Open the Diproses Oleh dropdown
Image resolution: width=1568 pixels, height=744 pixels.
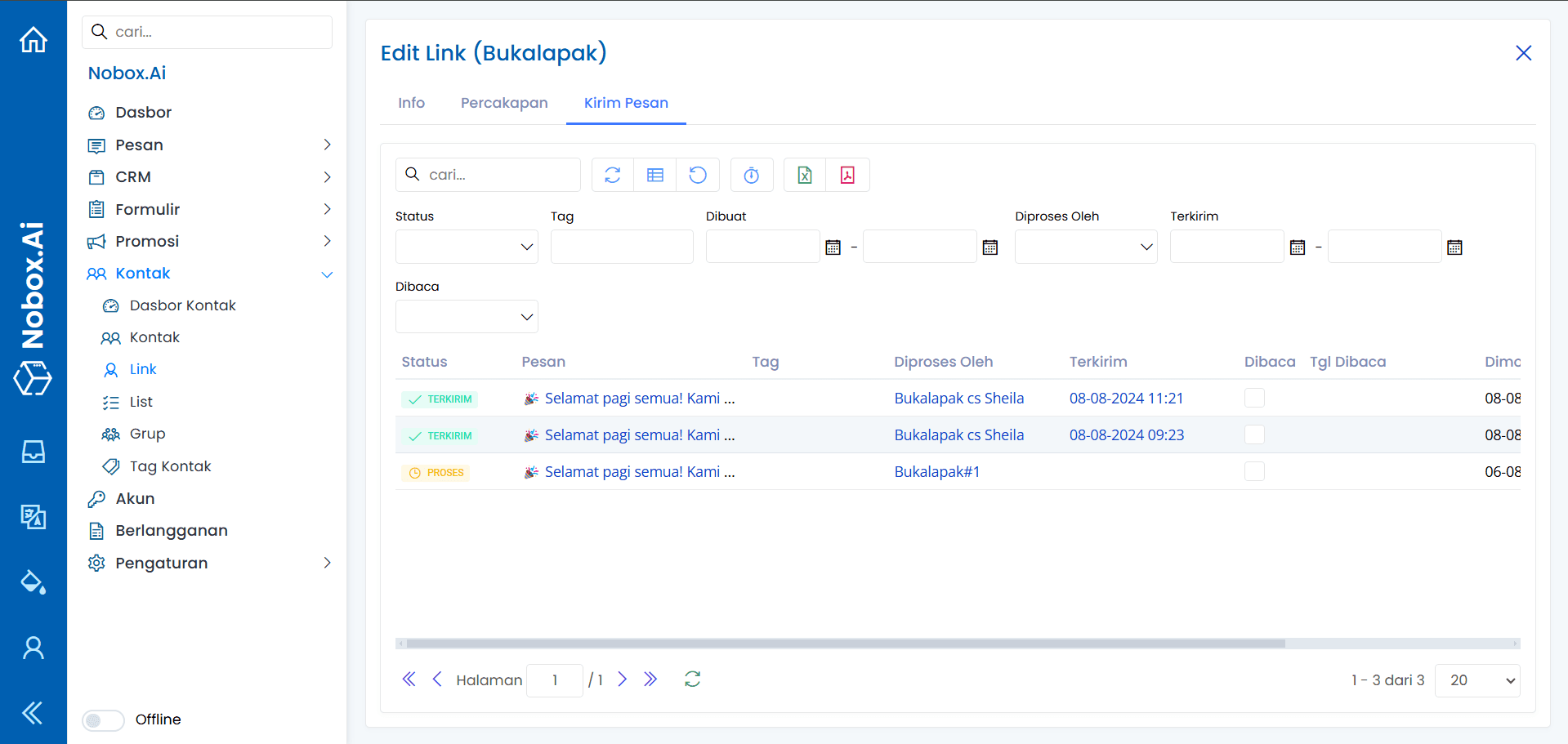[1085, 246]
